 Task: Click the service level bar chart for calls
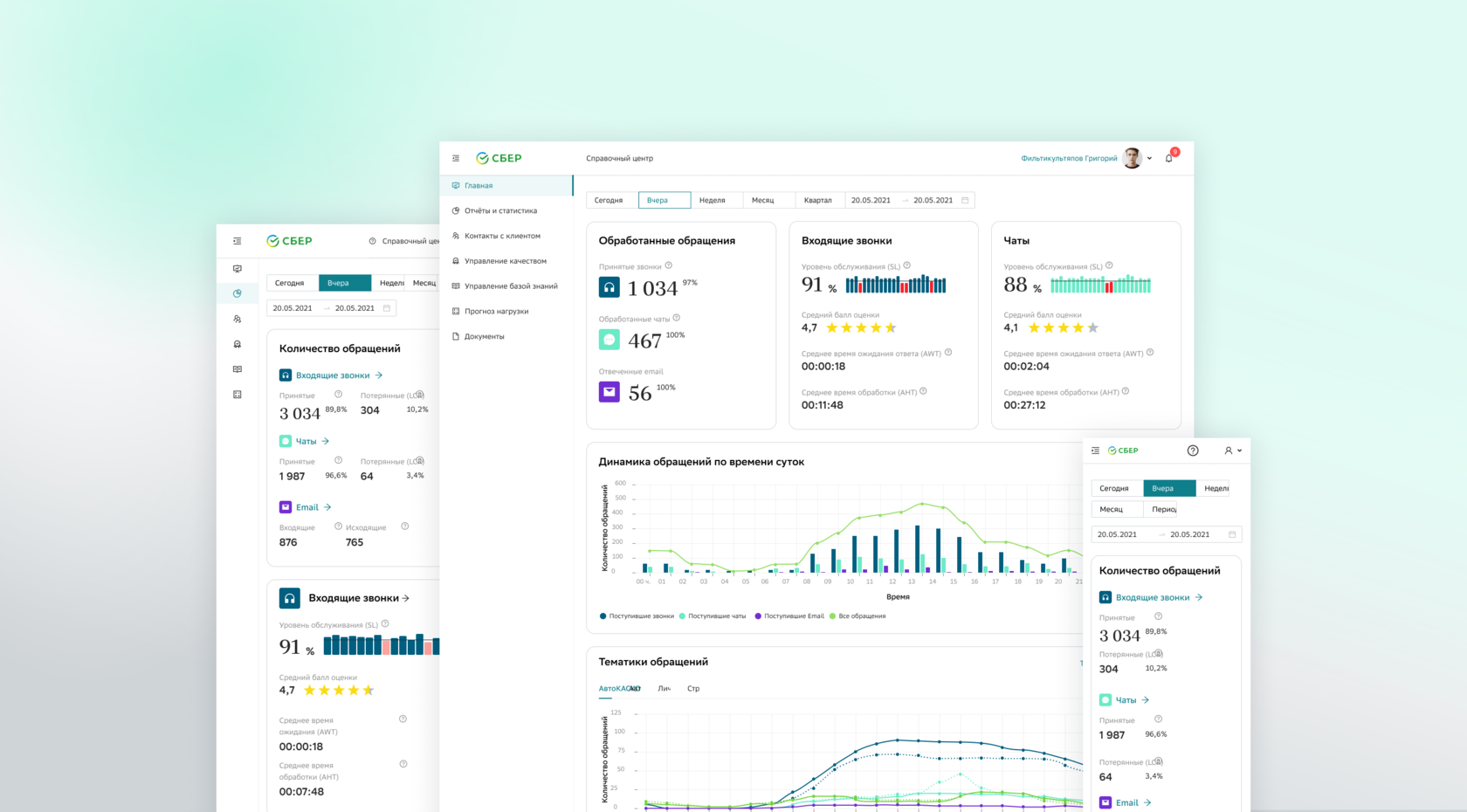pos(896,284)
